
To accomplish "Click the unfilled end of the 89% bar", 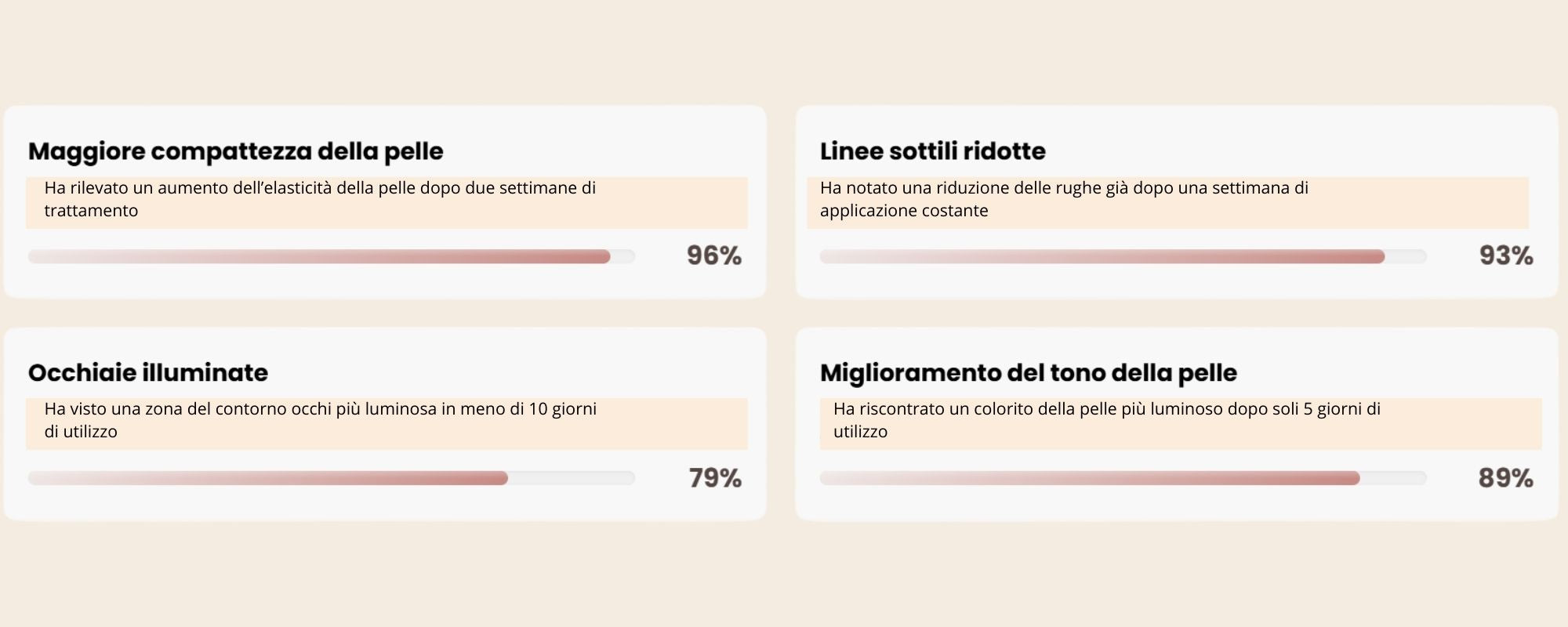I will (1393, 478).
